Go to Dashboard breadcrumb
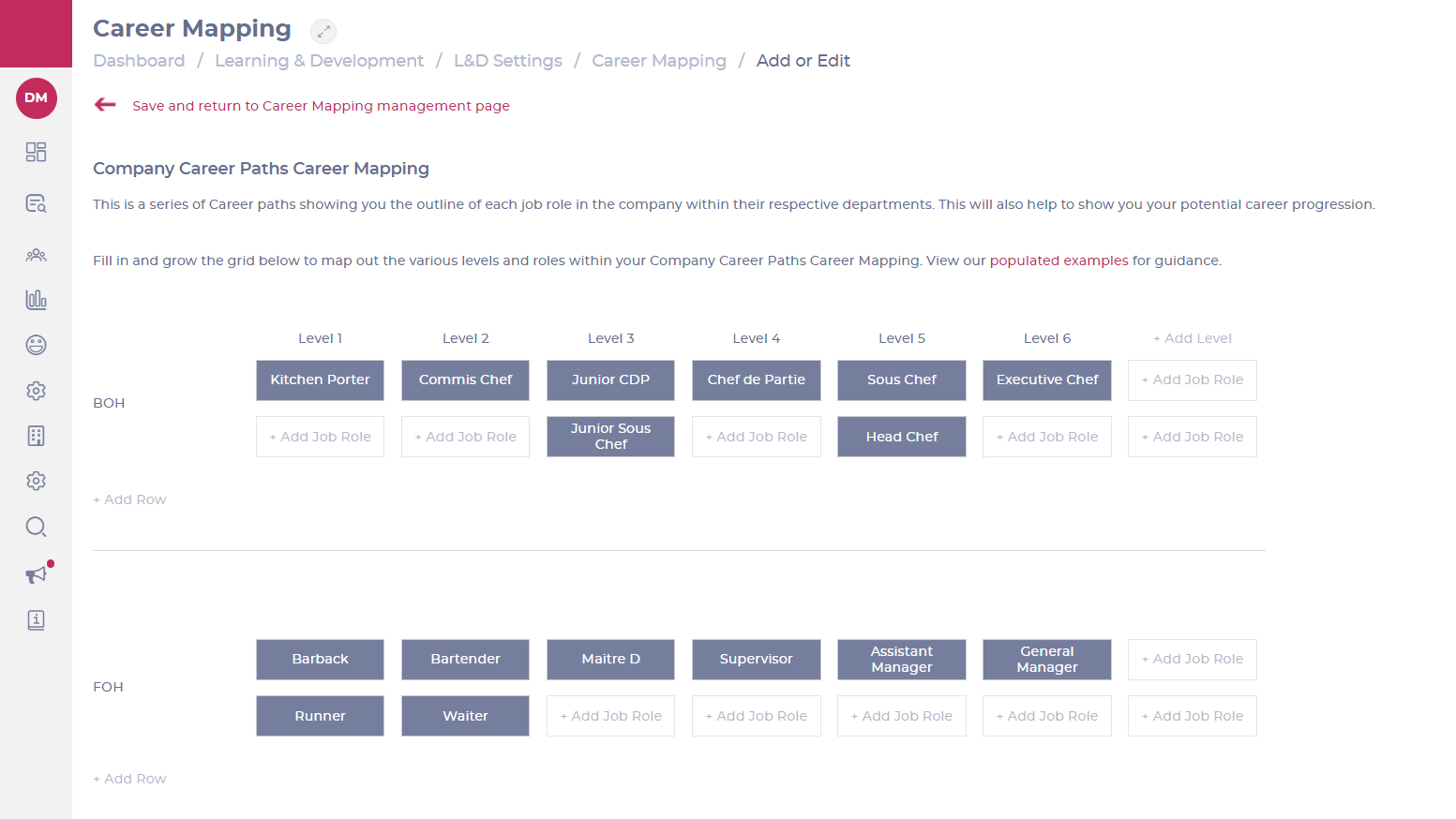1456x819 pixels. [x=139, y=61]
